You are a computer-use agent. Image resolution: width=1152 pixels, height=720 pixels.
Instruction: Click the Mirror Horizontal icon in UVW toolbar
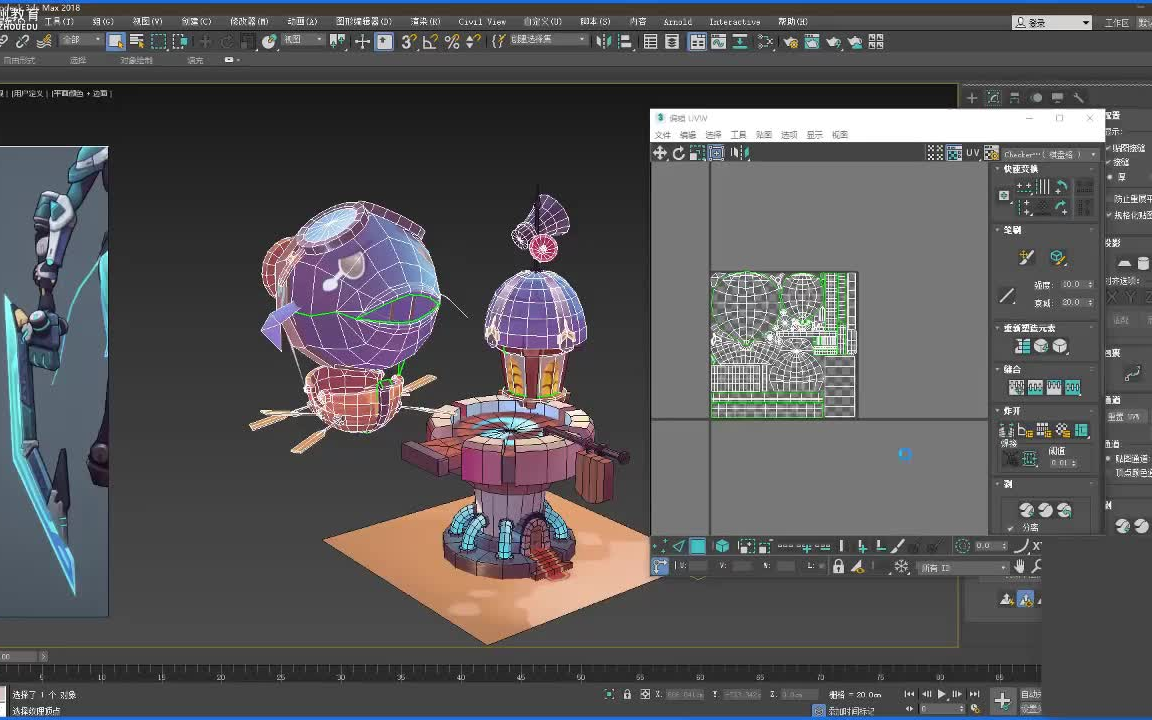(738, 153)
